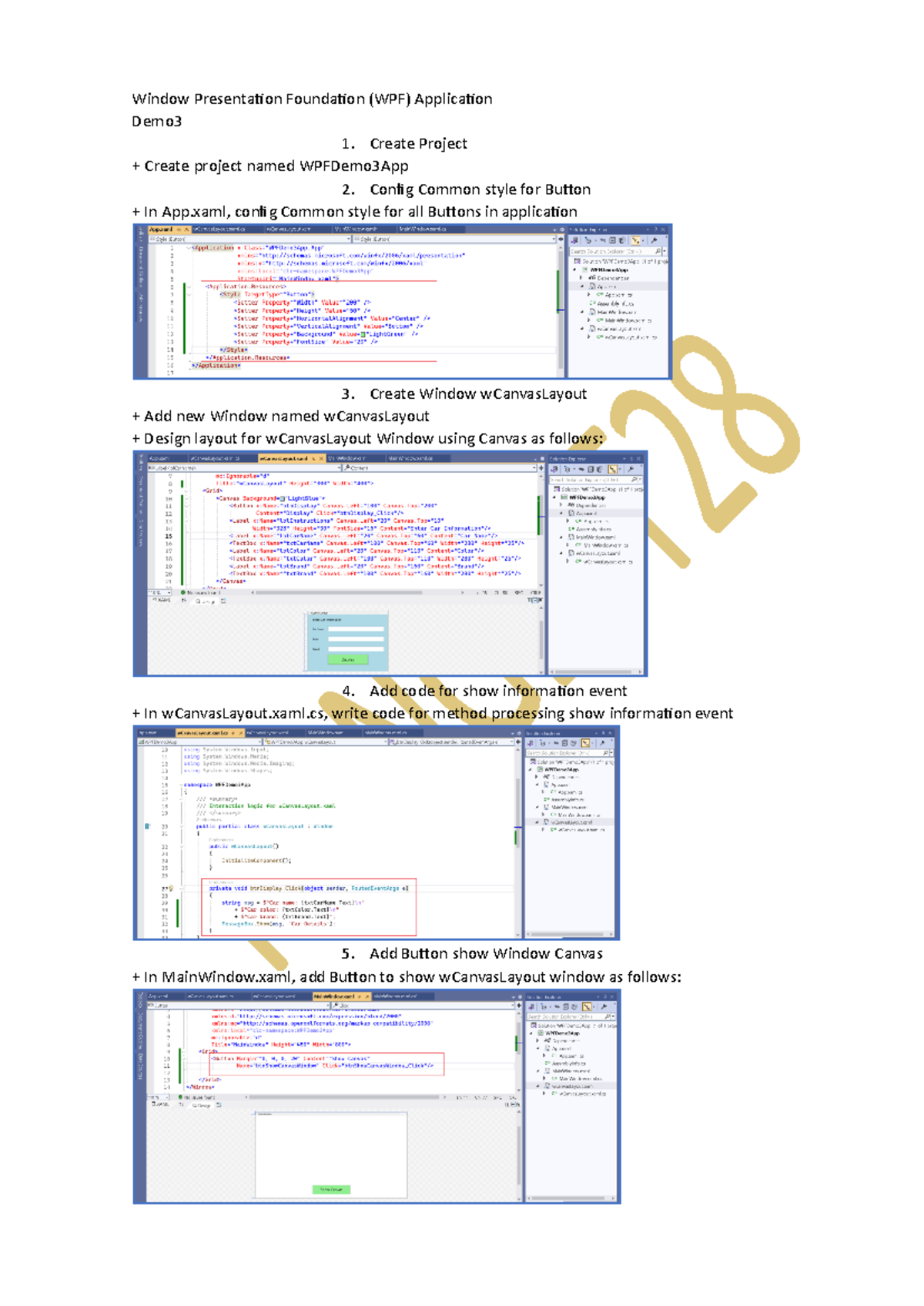Open btnDisplay_Click member dropdown in code-behind editor
This screenshot has width=924, height=1306.
(x=453, y=742)
